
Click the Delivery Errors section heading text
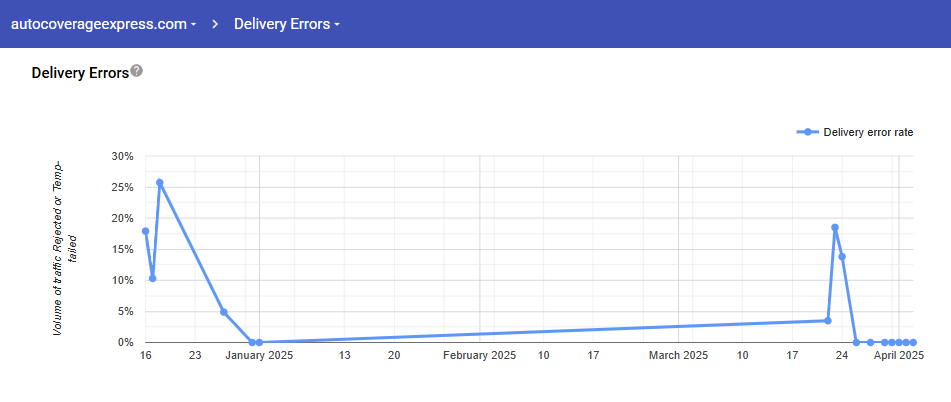click(x=80, y=73)
